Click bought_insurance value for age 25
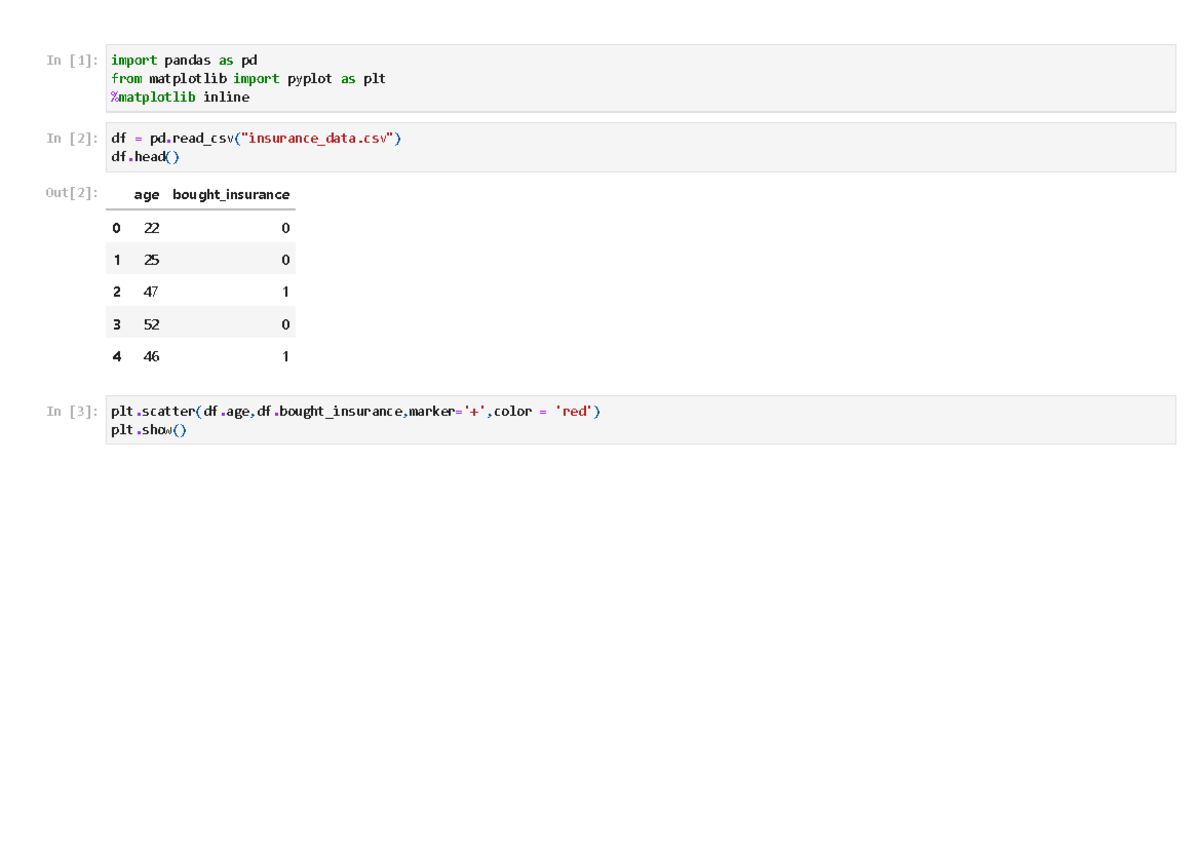 (x=286, y=260)
